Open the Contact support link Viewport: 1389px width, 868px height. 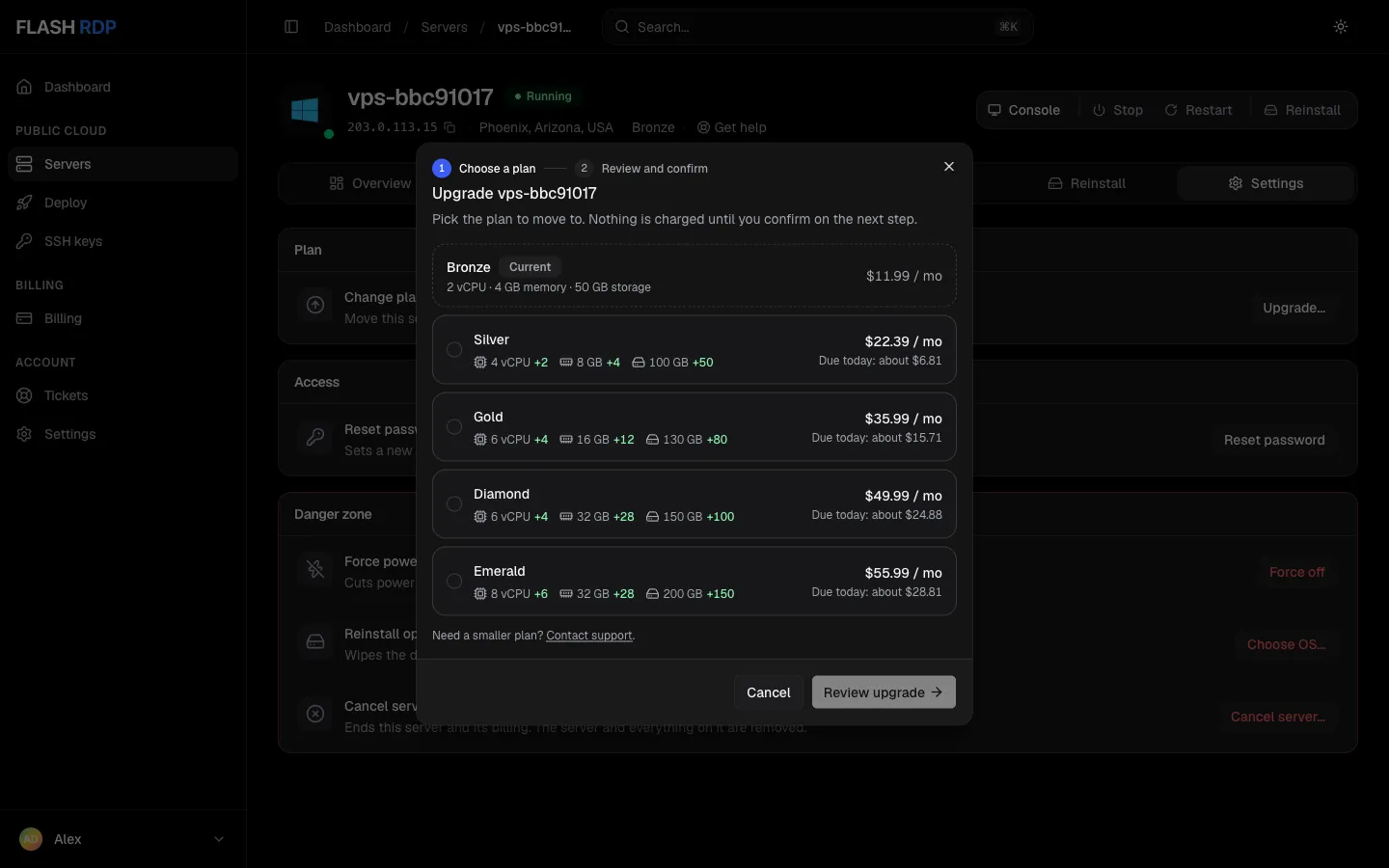[589, 636]
